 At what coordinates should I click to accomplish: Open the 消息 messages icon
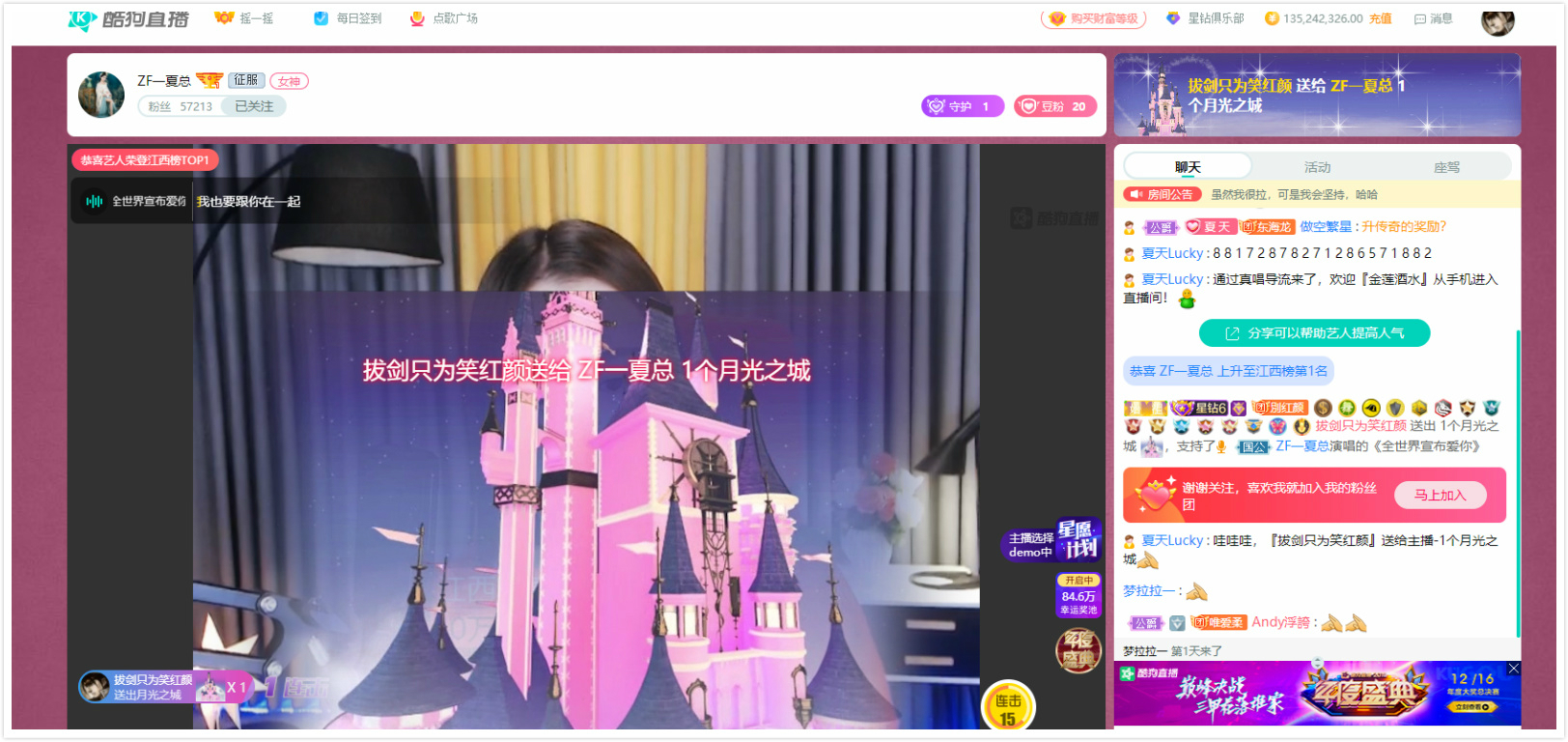1434,18
